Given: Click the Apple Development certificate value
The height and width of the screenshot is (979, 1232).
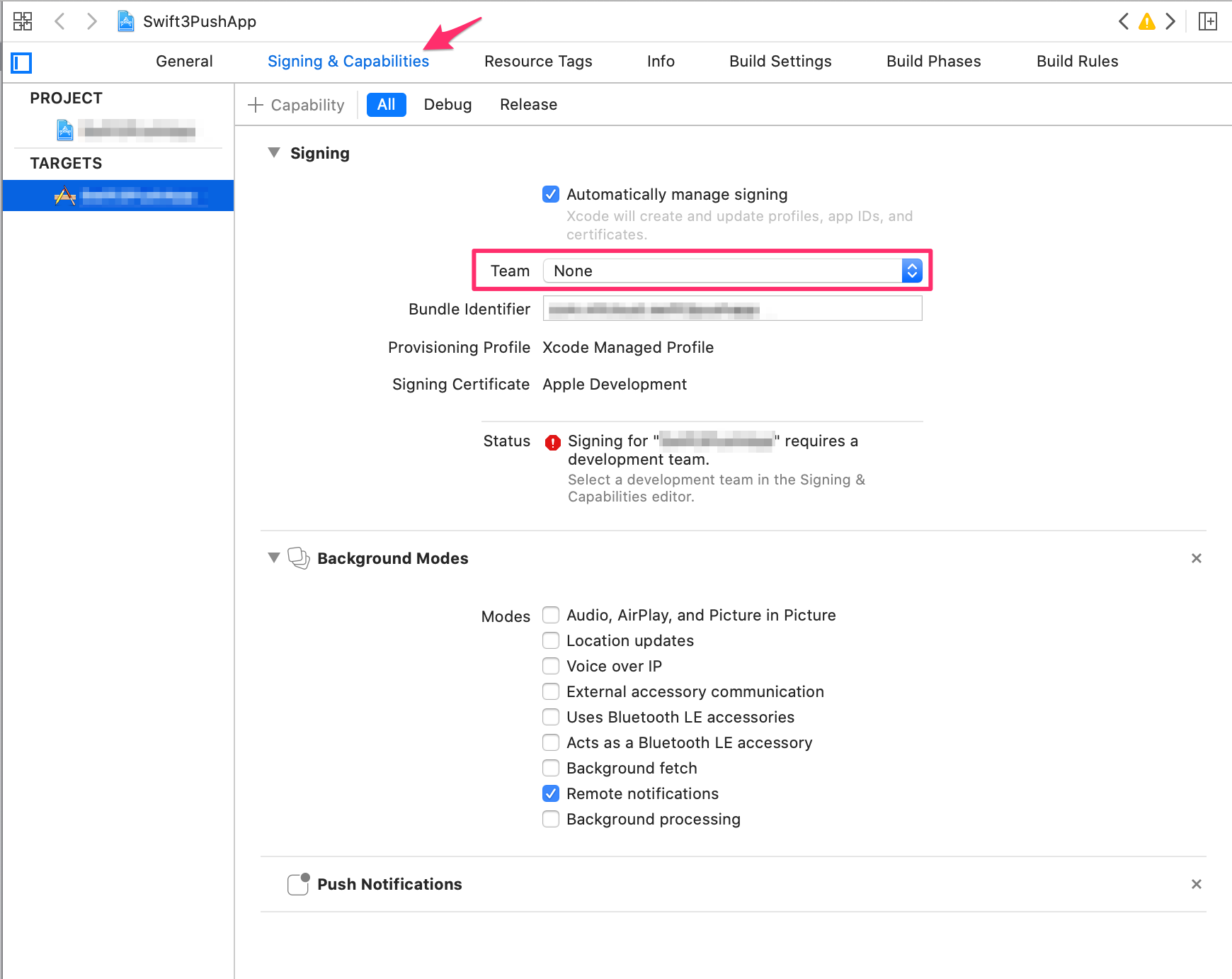Looking at the screenshot, I should click(615, 384).
